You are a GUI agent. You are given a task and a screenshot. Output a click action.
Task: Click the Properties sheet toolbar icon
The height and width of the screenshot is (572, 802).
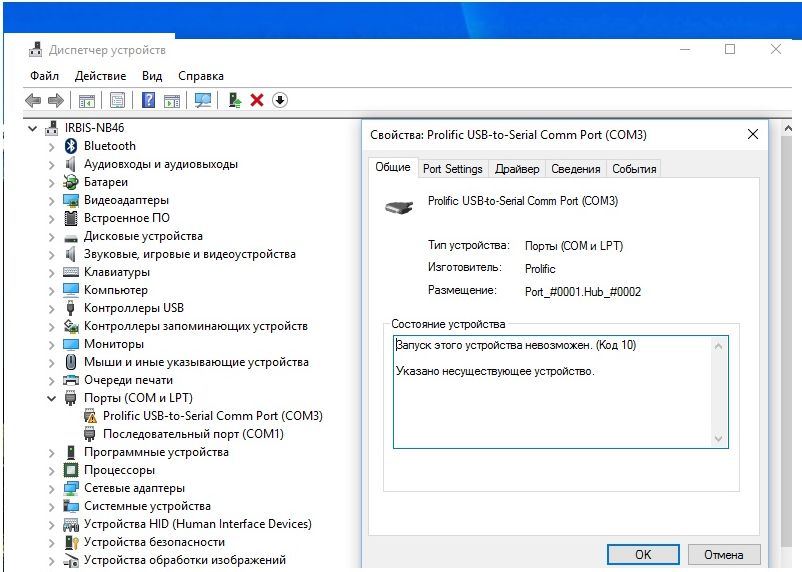(118, 100)
